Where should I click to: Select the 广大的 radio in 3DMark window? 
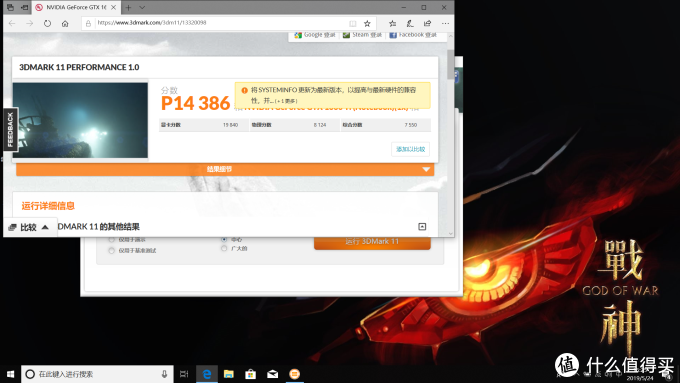point(224,248)
